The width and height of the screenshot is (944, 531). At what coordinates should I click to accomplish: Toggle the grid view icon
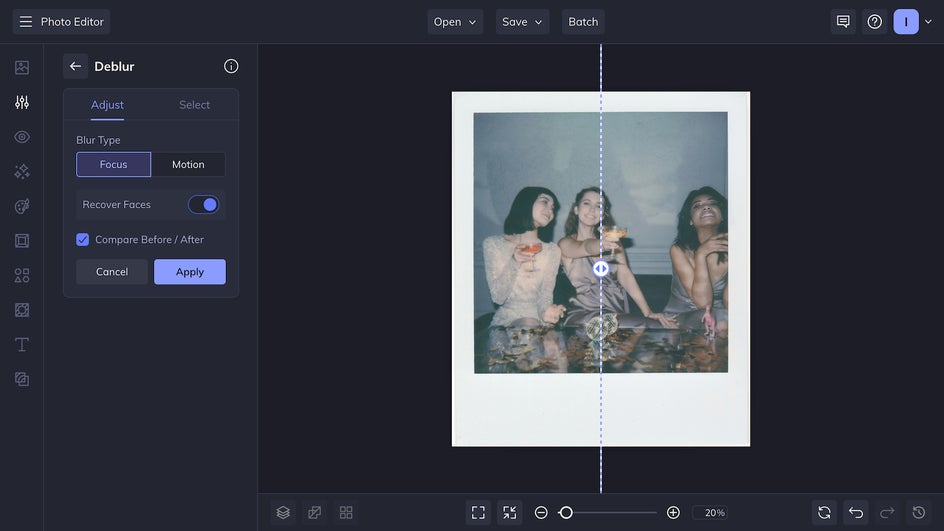coord(346,512)
